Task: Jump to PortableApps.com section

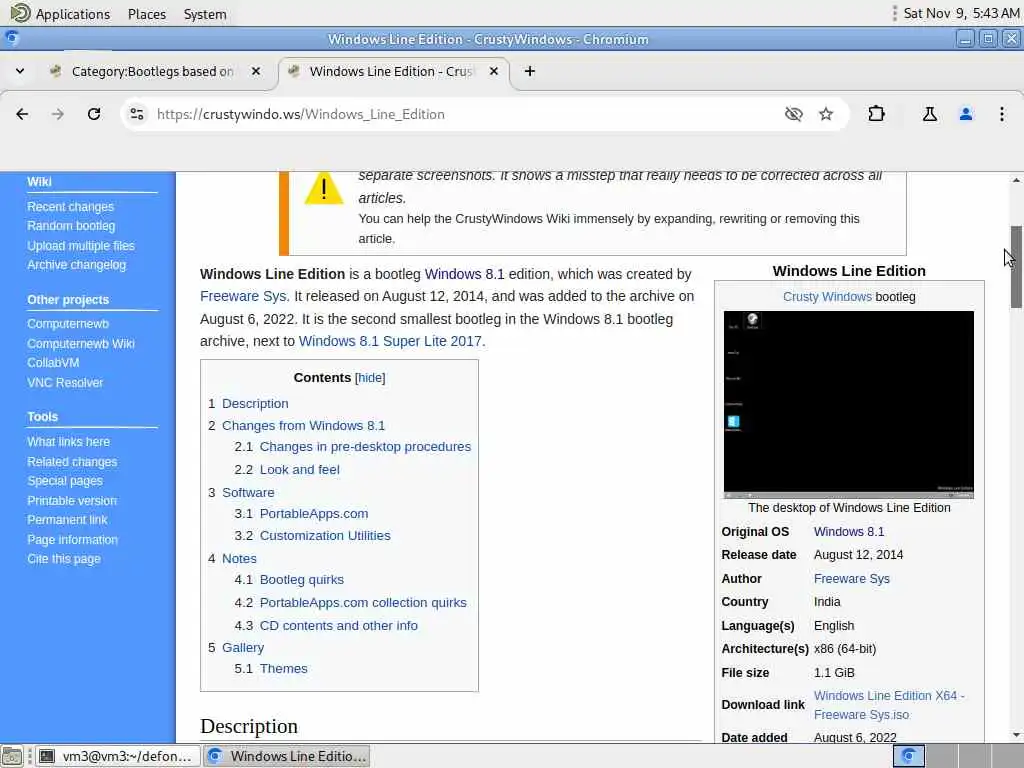Action: tap(314, 514)
